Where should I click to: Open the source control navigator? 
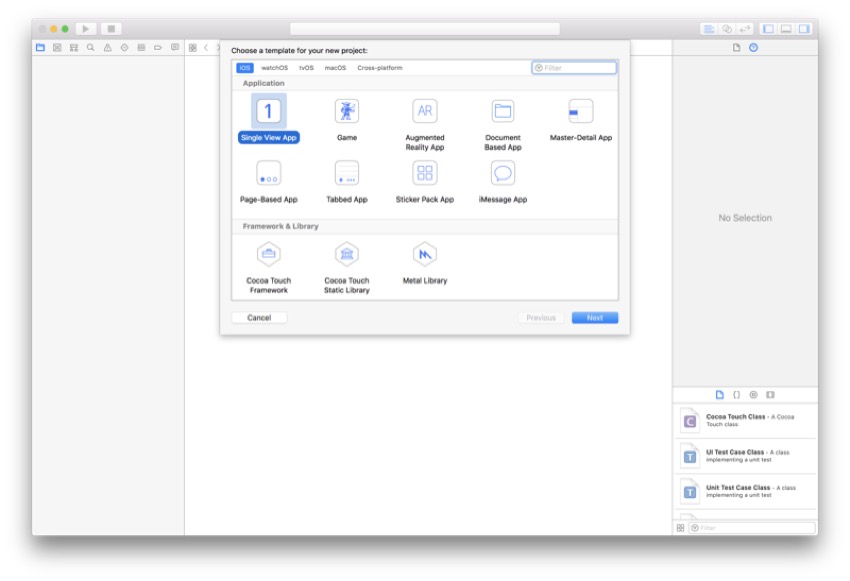click(57, 48)
